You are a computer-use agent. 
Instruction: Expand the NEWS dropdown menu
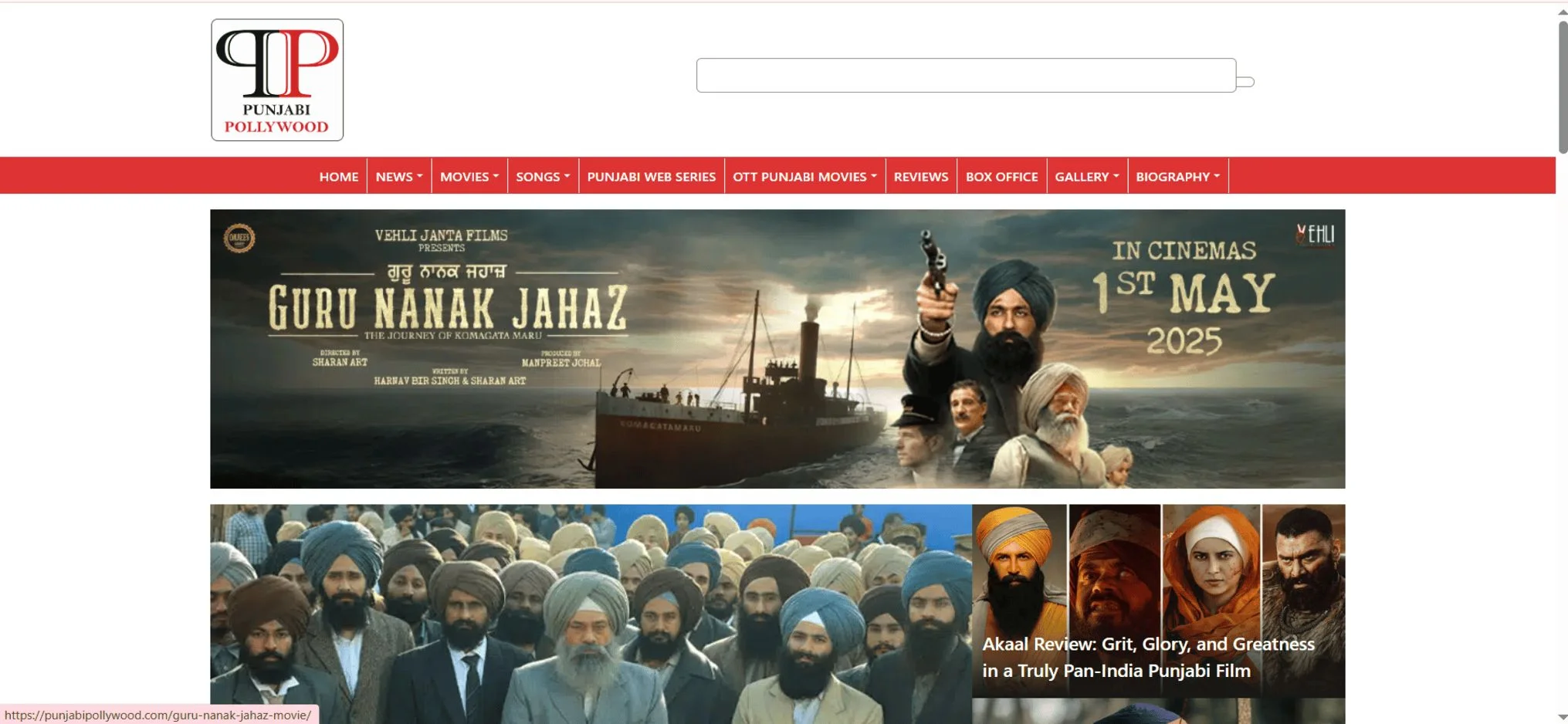pos(399,176)
